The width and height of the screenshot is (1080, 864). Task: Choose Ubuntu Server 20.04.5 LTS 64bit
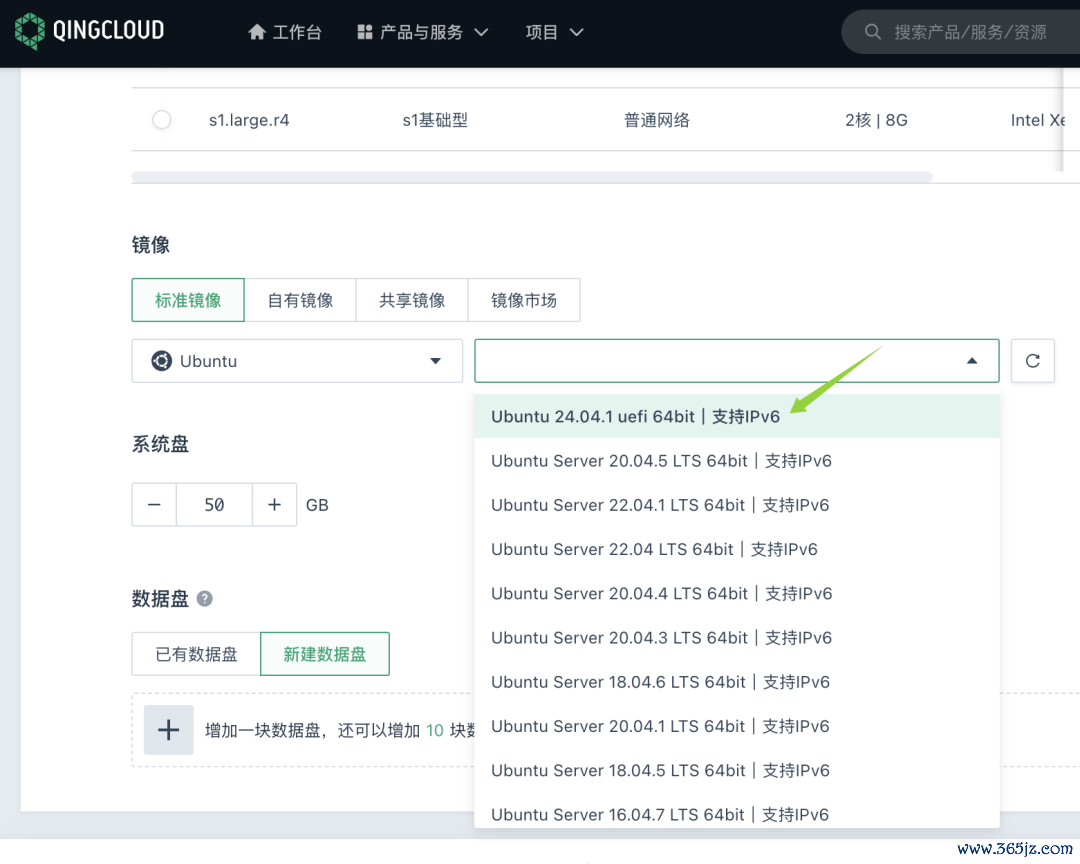736,460
